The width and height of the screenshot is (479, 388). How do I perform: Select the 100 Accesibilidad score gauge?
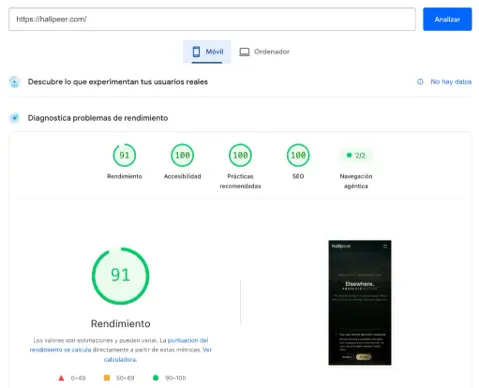point(182,155)
